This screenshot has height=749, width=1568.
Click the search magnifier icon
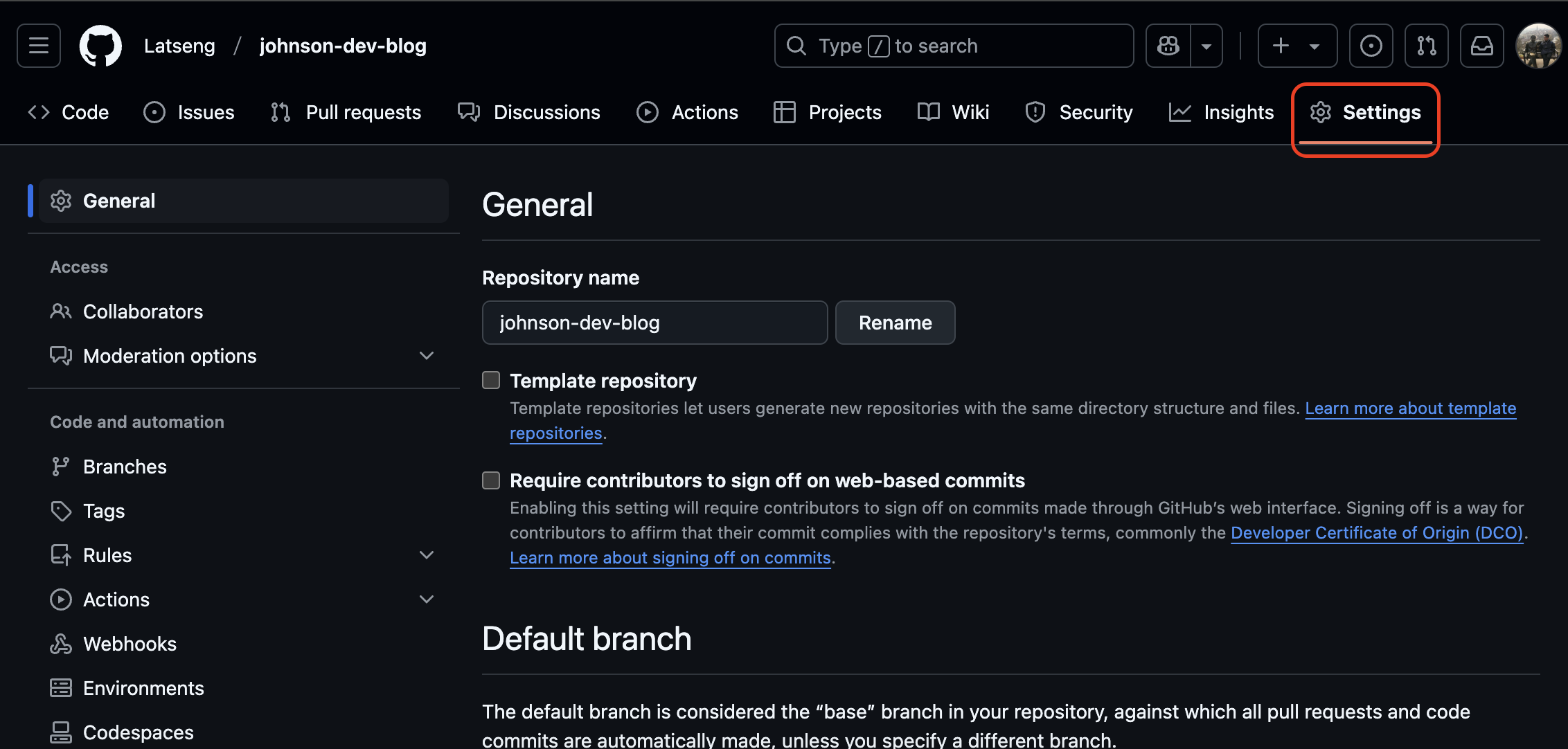(x=796, y=46)
